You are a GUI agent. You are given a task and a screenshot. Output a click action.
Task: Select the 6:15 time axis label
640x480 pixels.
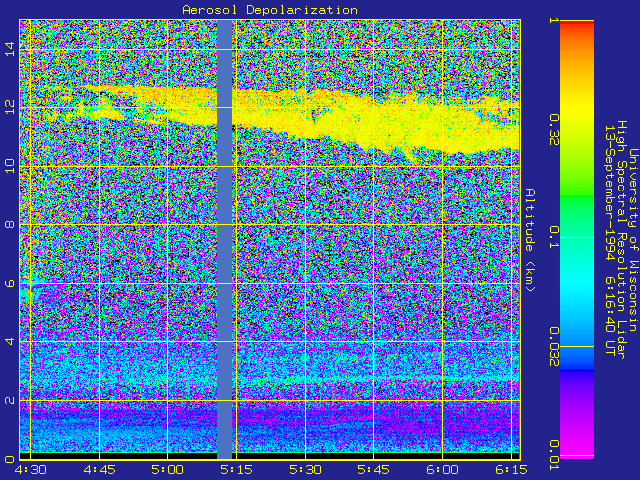pos(511,470)
